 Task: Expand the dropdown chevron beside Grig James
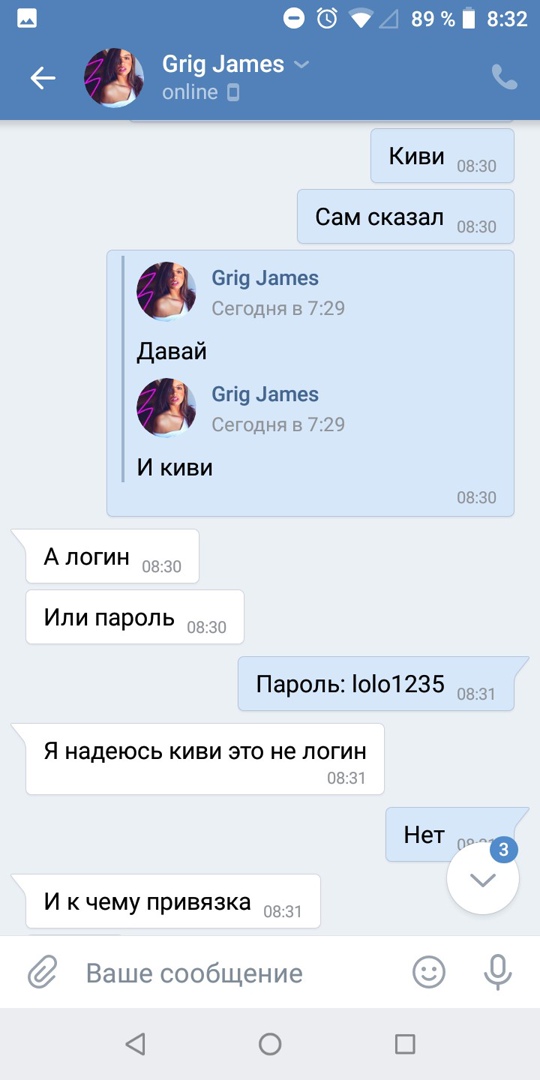click(301, 65)
